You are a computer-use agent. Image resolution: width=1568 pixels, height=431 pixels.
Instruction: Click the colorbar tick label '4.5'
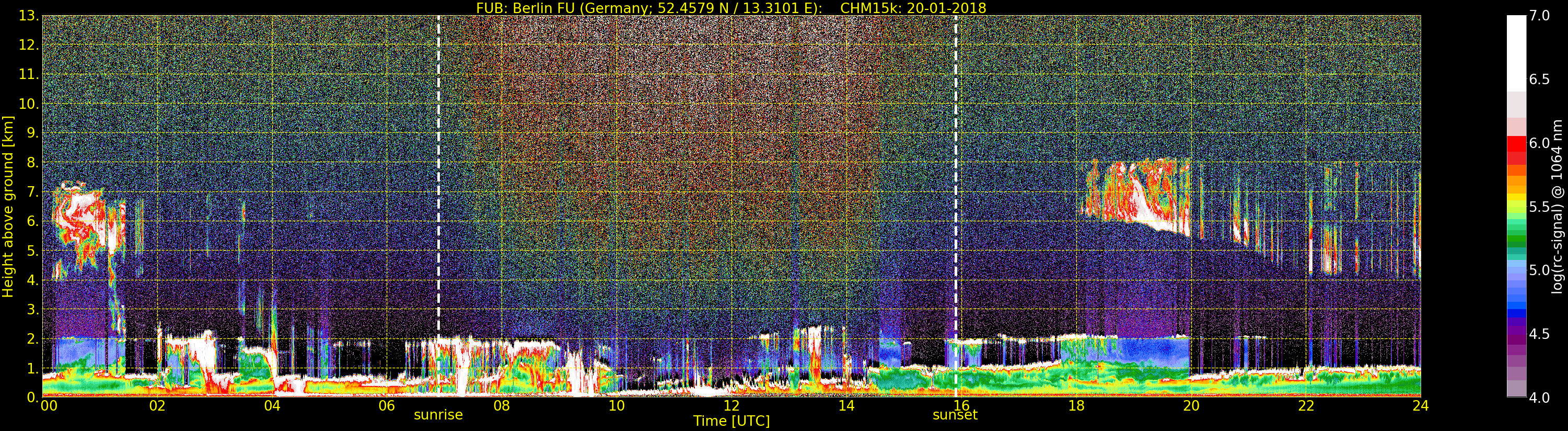tap(1539, 334)
